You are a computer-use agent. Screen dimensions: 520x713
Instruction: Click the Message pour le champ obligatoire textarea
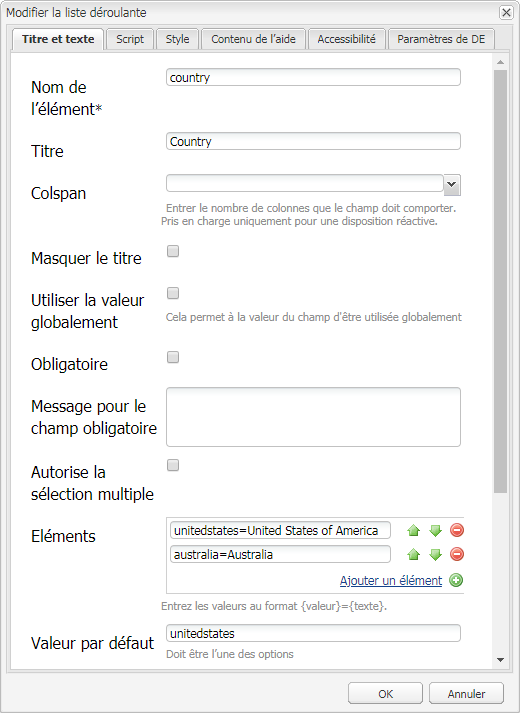click(313, 417)
